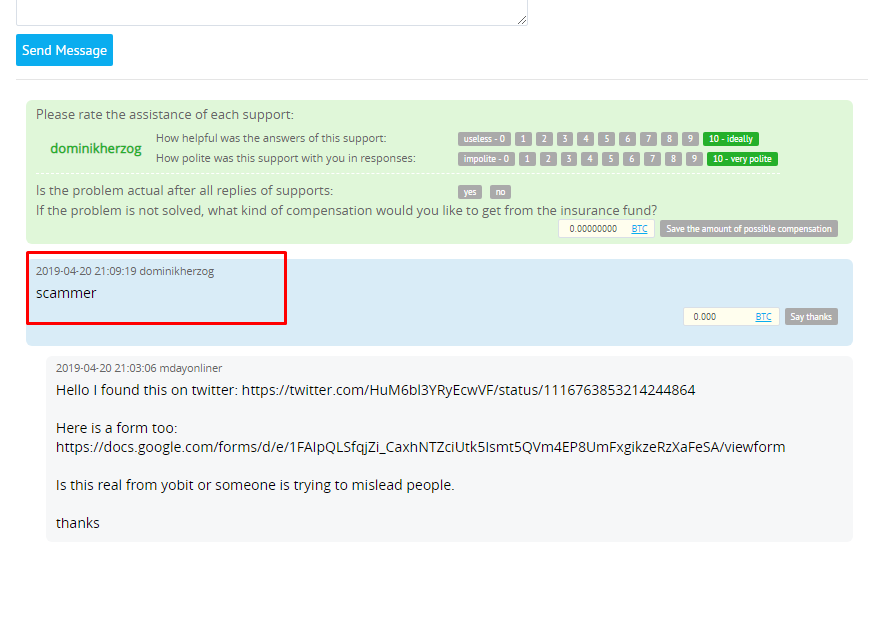This screenshot has height=628, width=871.
Task: Click the 2019-04-20 21:09:19 dominikherzog message header
Action: 125,271
